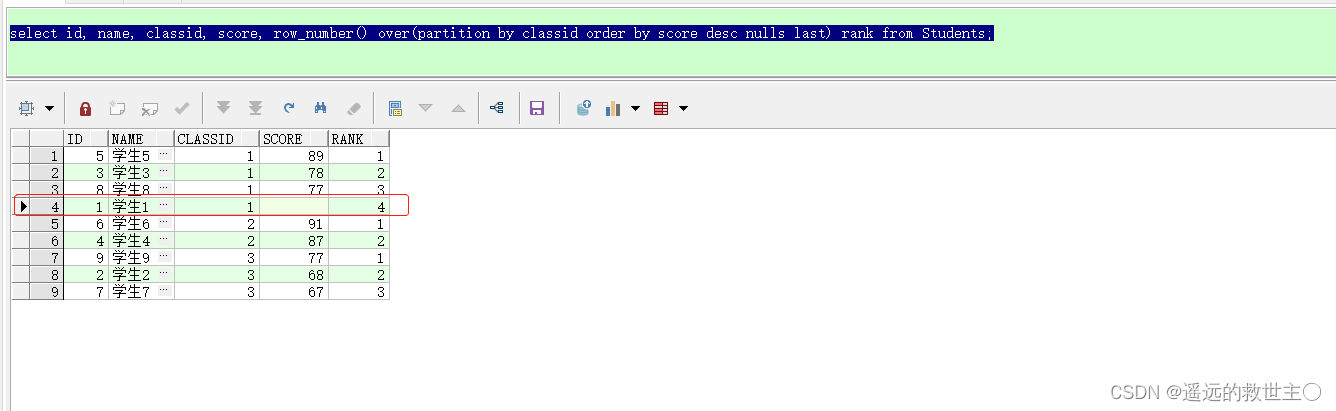Image resolution: width=1336 pixels, height=411 pixels.
Task: Click the fetch last page icon
Action: point(256,108)
